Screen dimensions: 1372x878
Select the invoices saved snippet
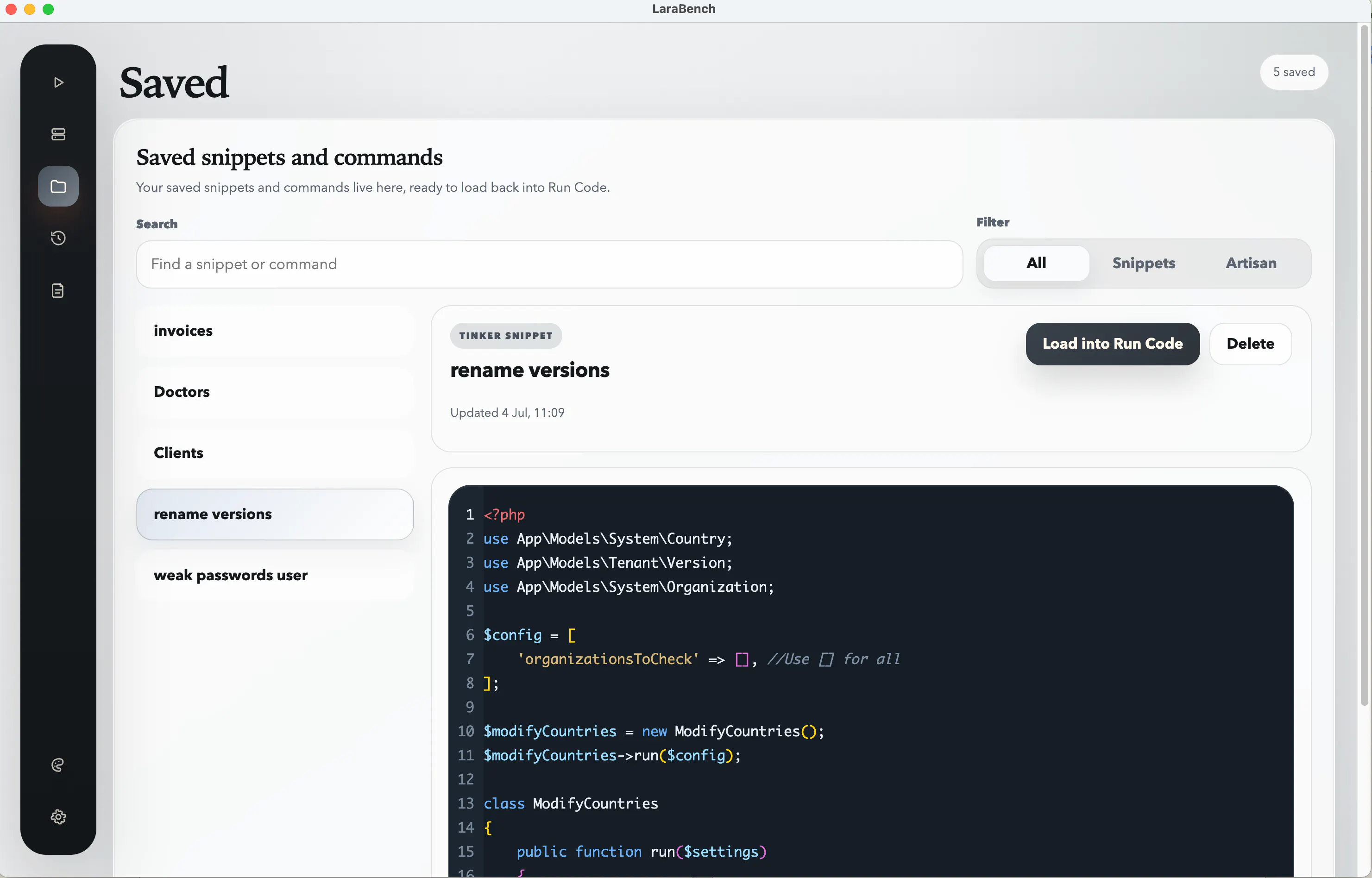[275, 331]
